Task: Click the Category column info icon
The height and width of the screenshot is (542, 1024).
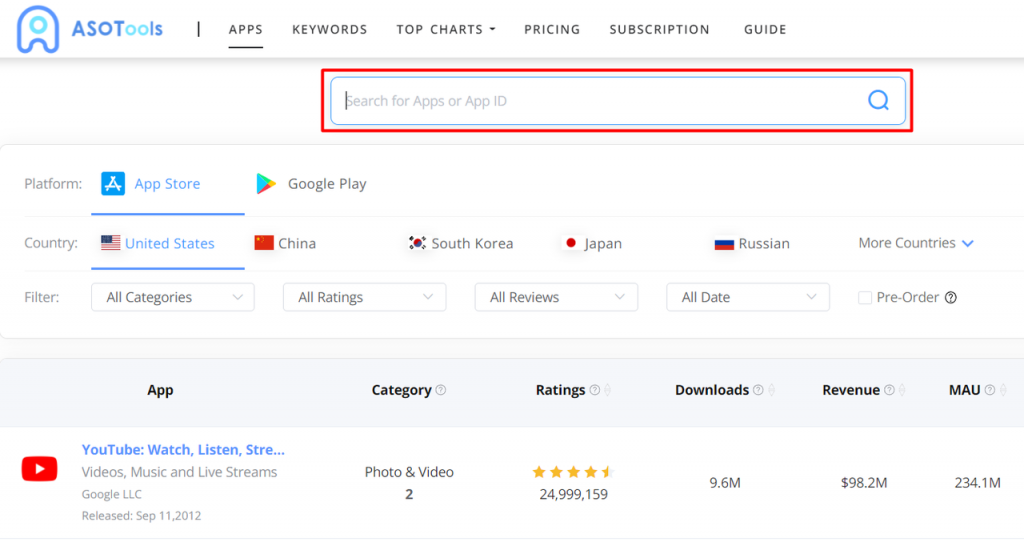Action: point(441,390)
